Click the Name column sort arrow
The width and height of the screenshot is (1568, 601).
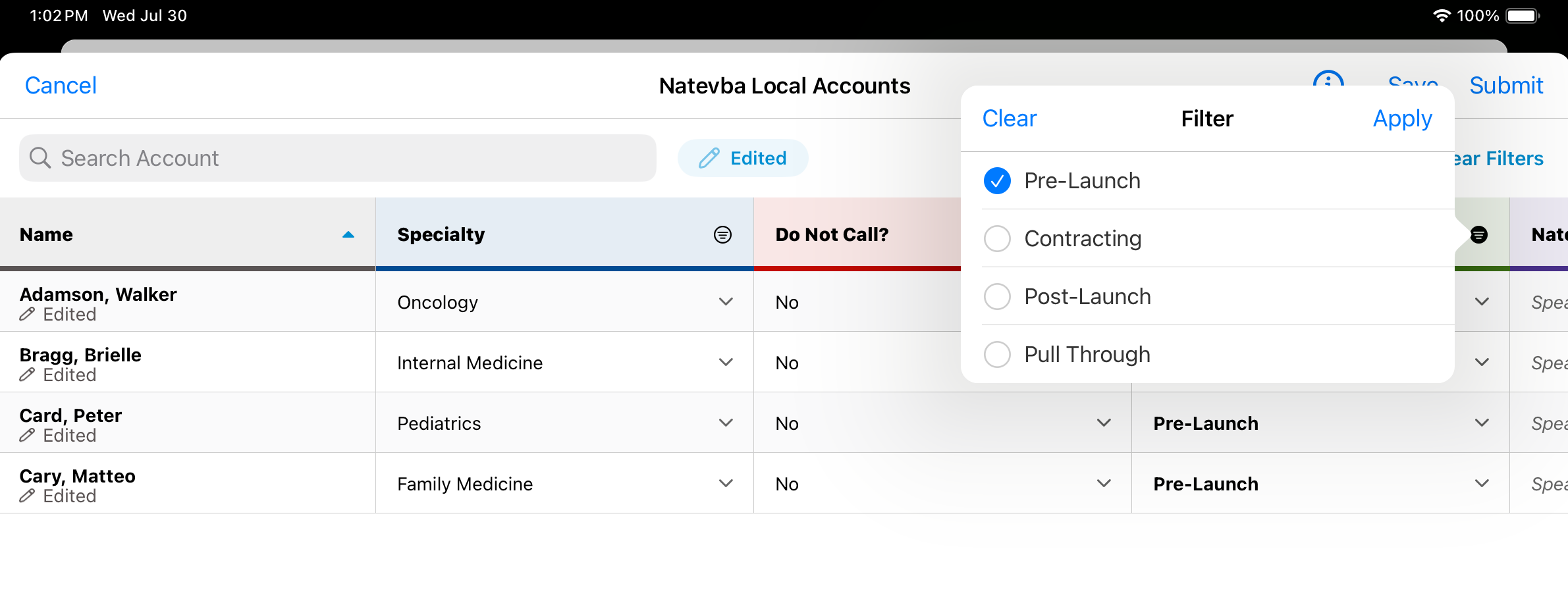[348, 235]
